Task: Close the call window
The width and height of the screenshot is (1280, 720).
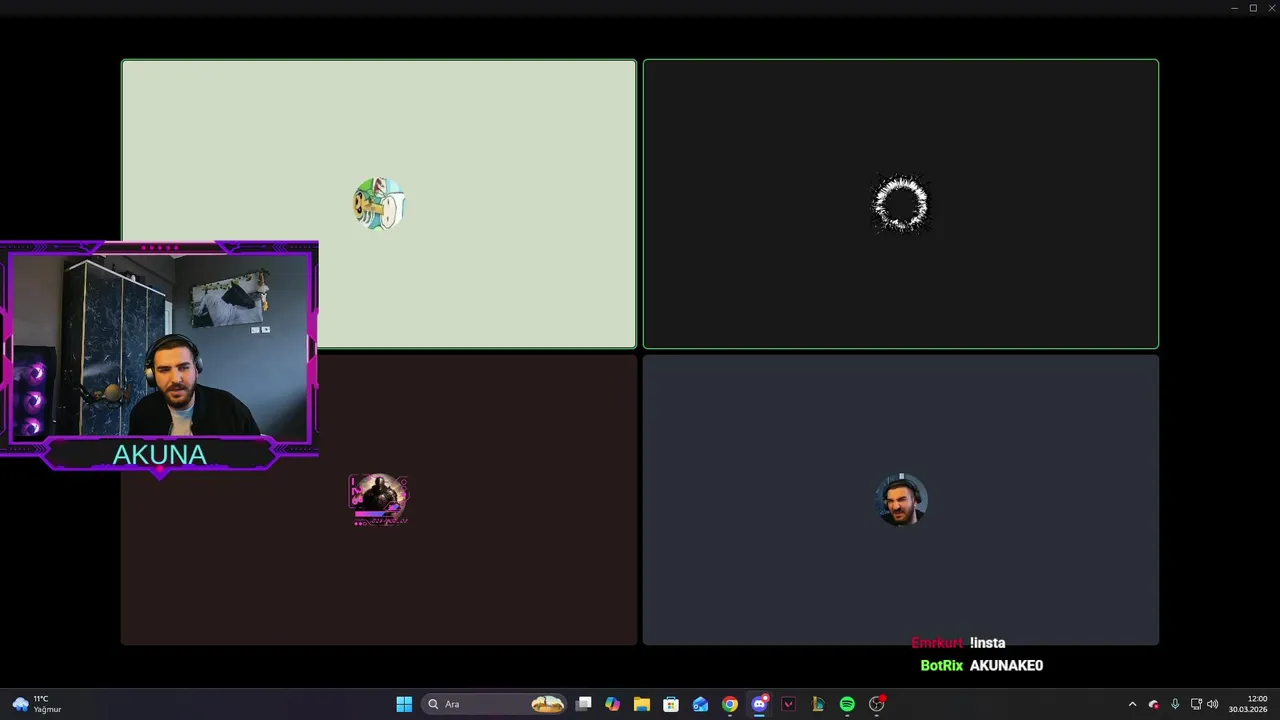Action: click(1271, 8)
